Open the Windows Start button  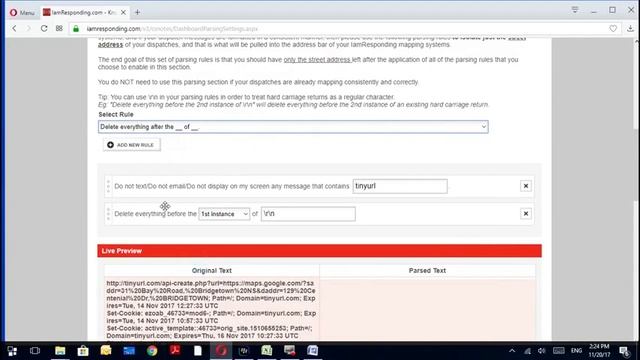pos(12,351)
